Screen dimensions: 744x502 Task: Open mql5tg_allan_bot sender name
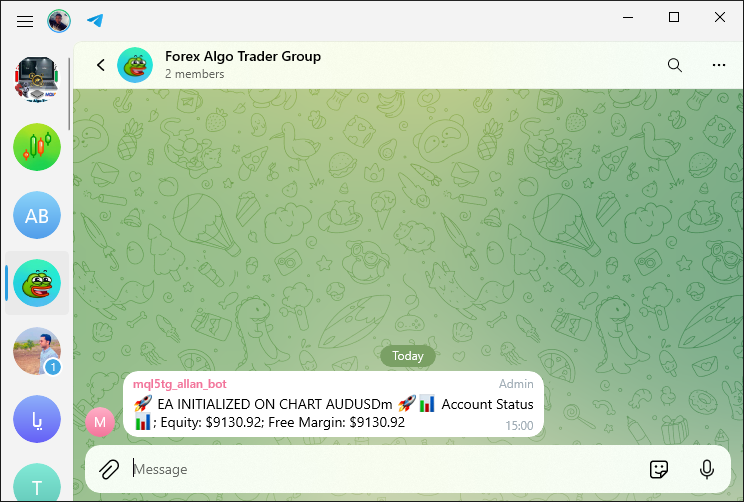[179, 384]
